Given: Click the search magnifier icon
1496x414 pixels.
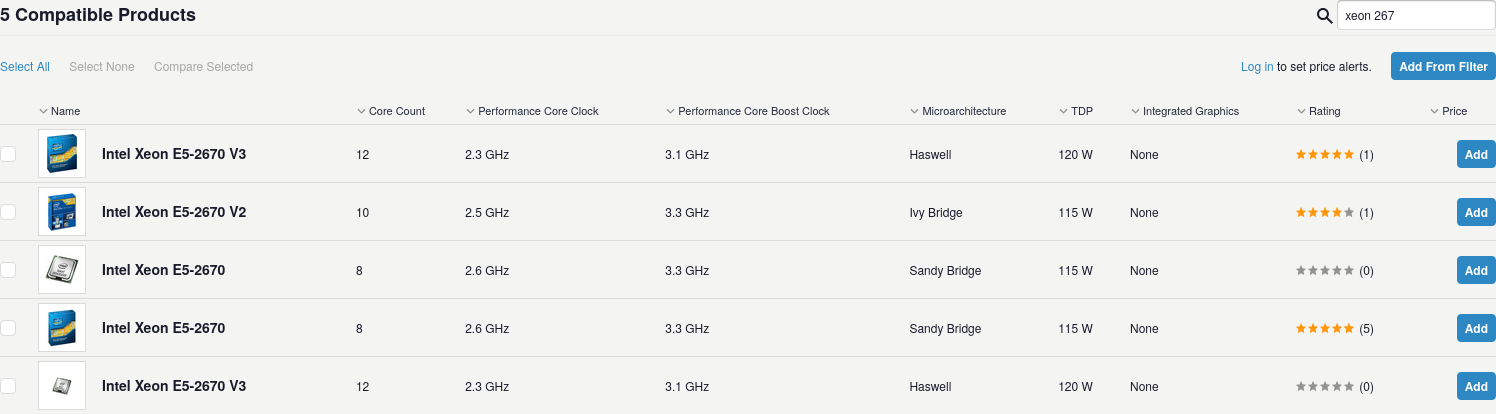Looking at the screenshot, I should pyautogui.click(x=1324, y=16).
